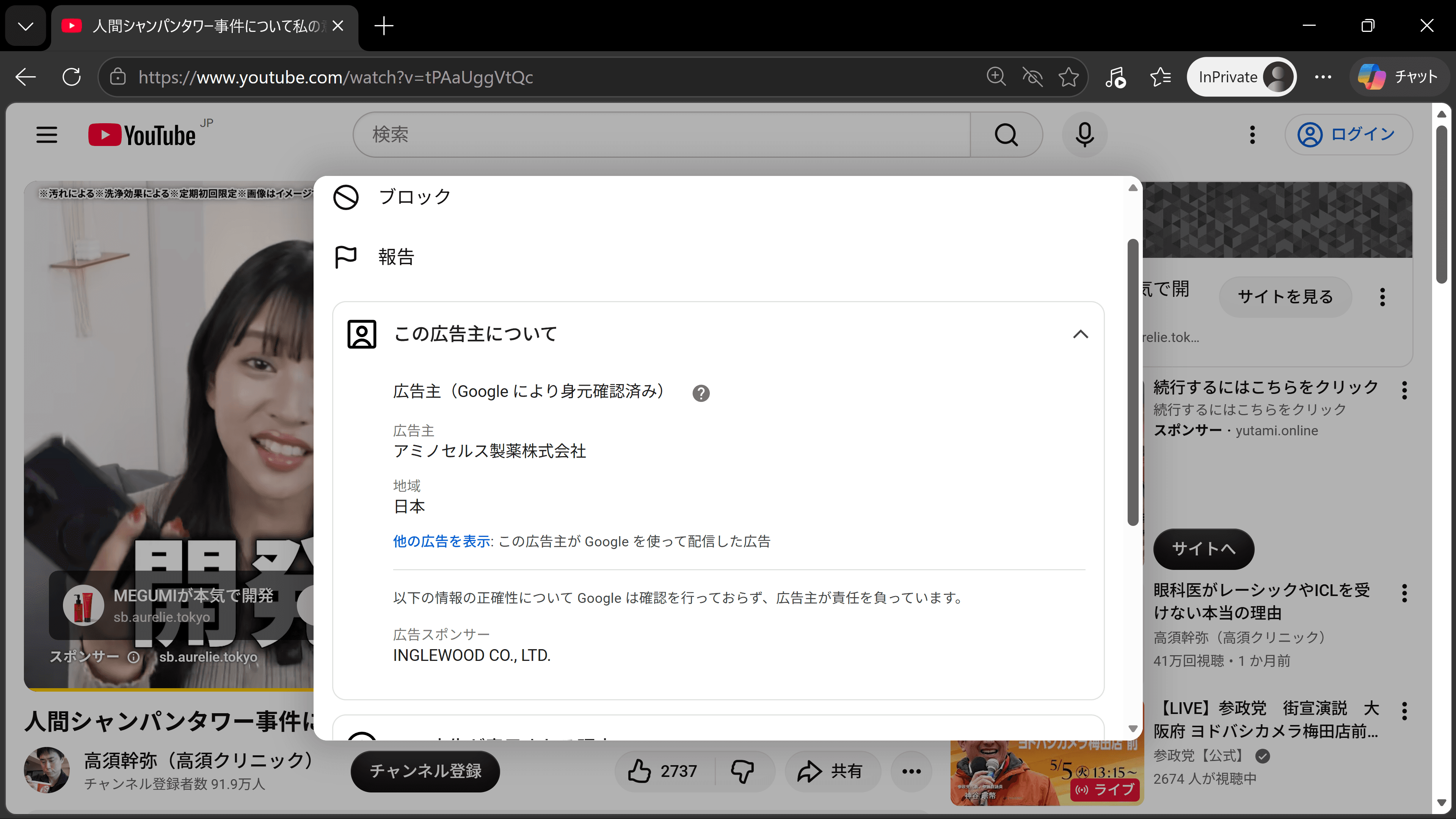The height and width of the screenshot is (819, 1456).
Task: Click the page scrollbar thumb
Action: (1441, 205)
